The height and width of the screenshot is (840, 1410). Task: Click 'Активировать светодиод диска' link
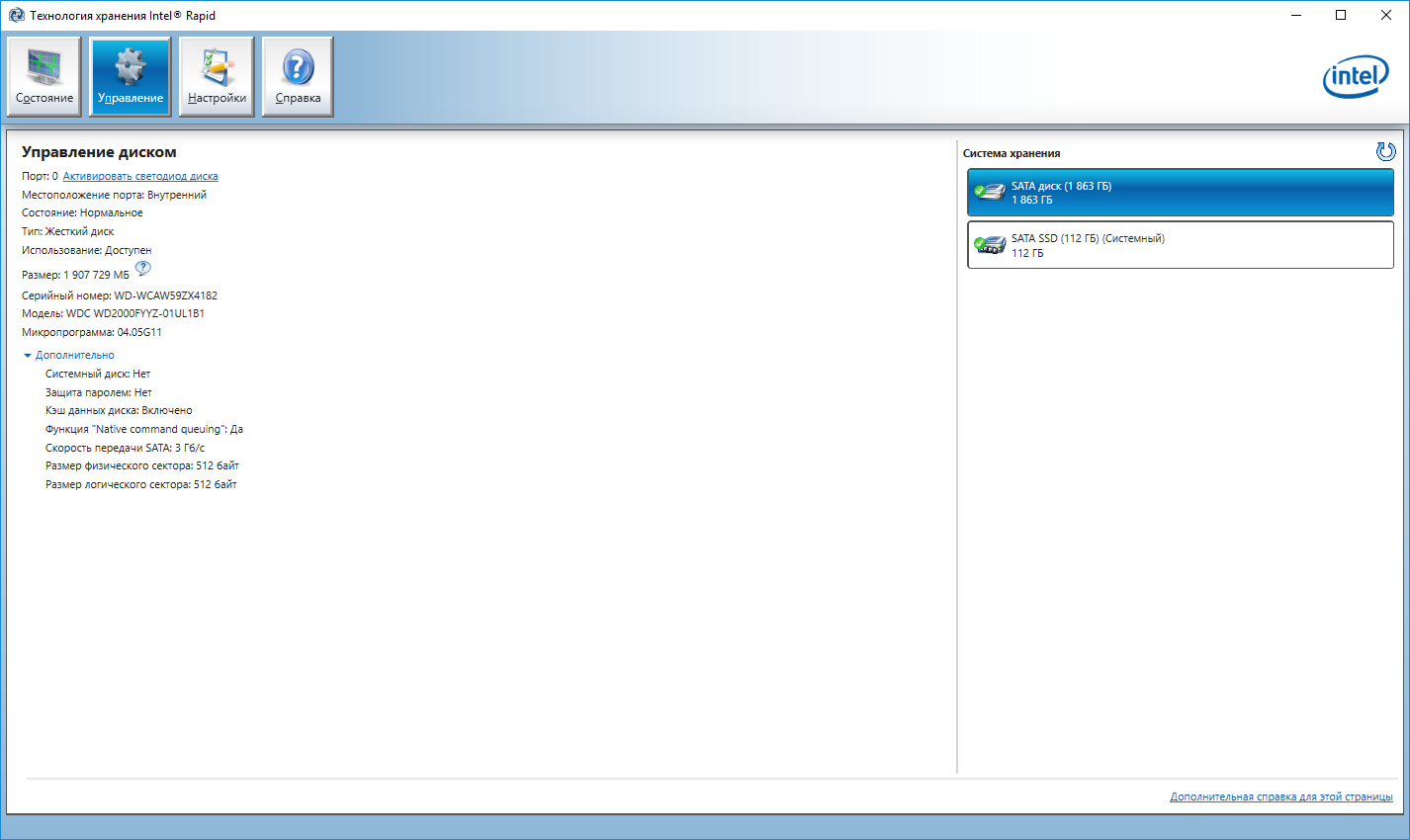click(x=140, y=176)
